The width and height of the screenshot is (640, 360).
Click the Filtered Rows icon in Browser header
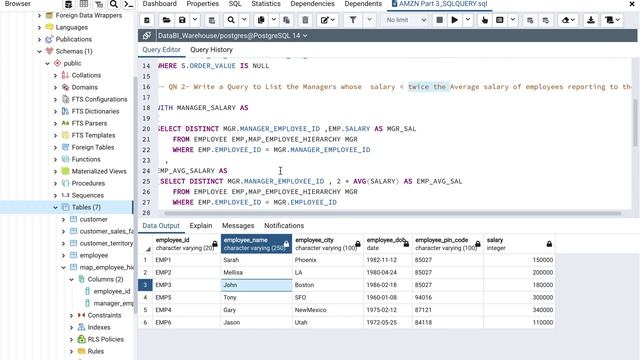[99, 4]
